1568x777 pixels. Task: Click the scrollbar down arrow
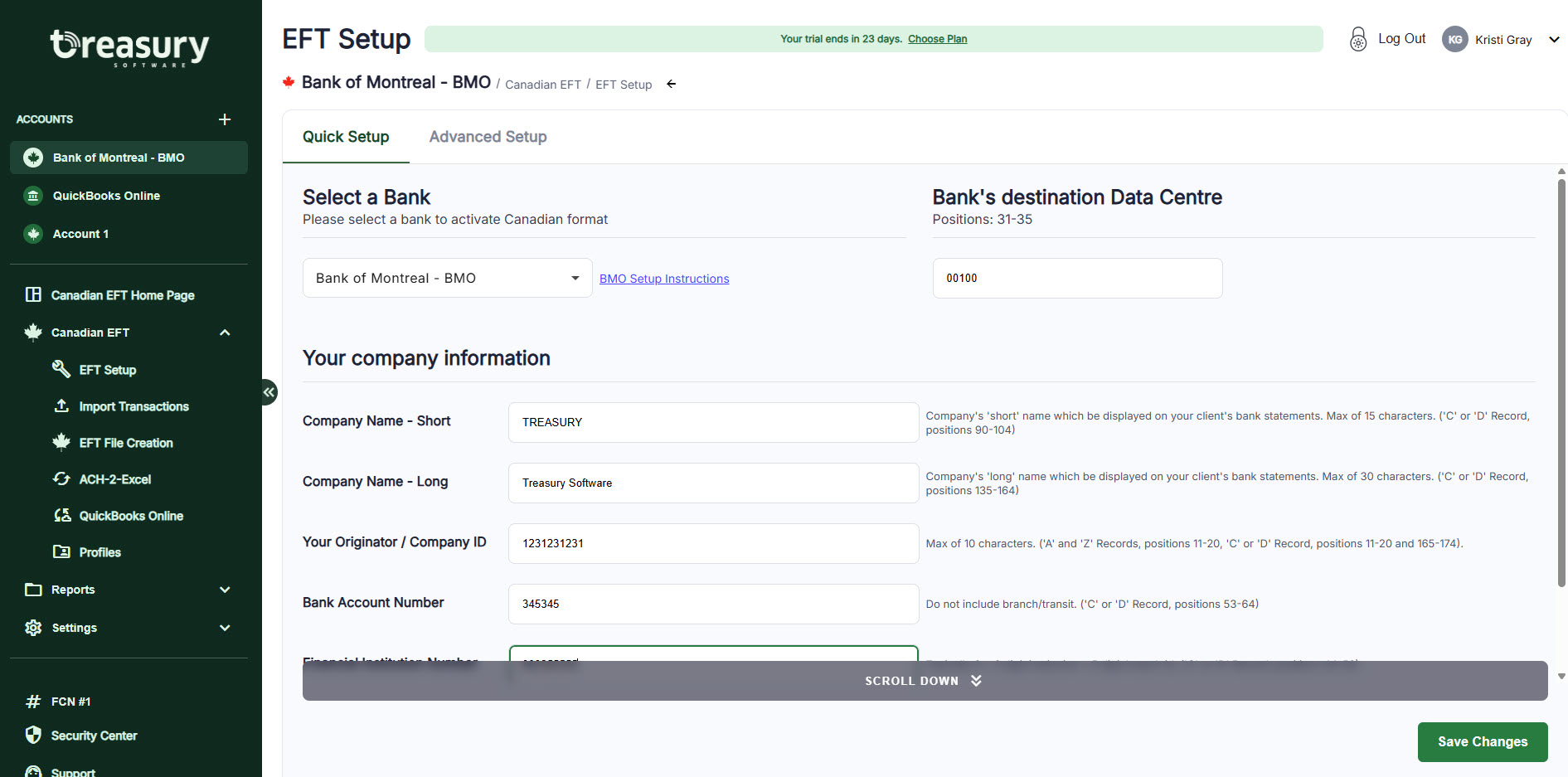(x=1561, y=677)
